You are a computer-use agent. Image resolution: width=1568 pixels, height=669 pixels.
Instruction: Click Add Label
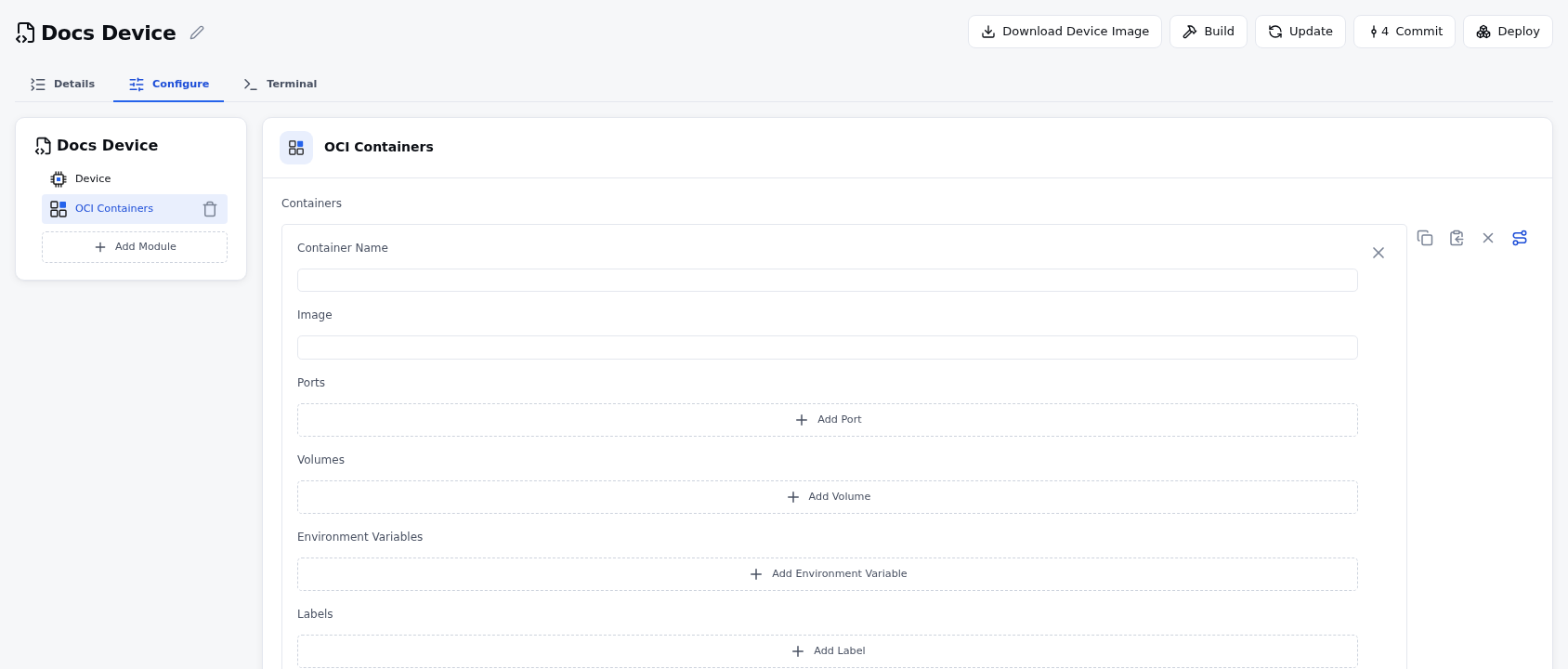(x=828, y=651)
